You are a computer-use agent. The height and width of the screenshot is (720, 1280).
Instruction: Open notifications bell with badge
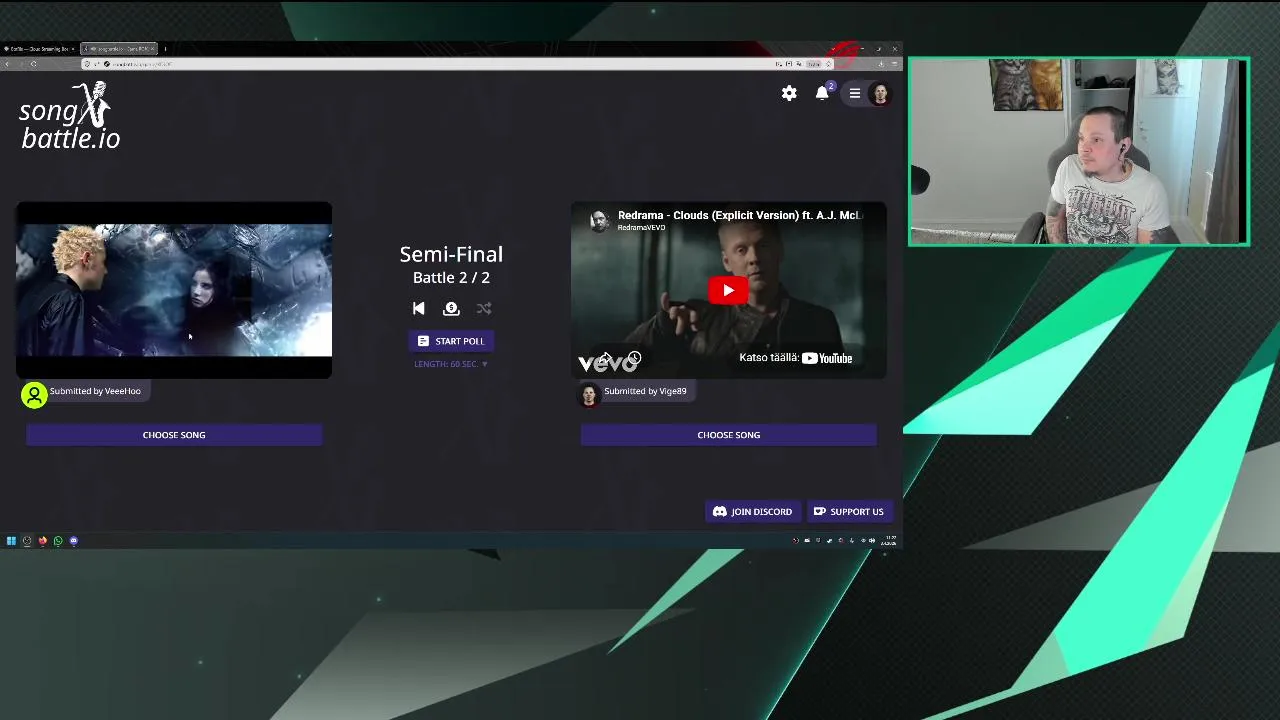pyautogui.click(x=823, y=92)
